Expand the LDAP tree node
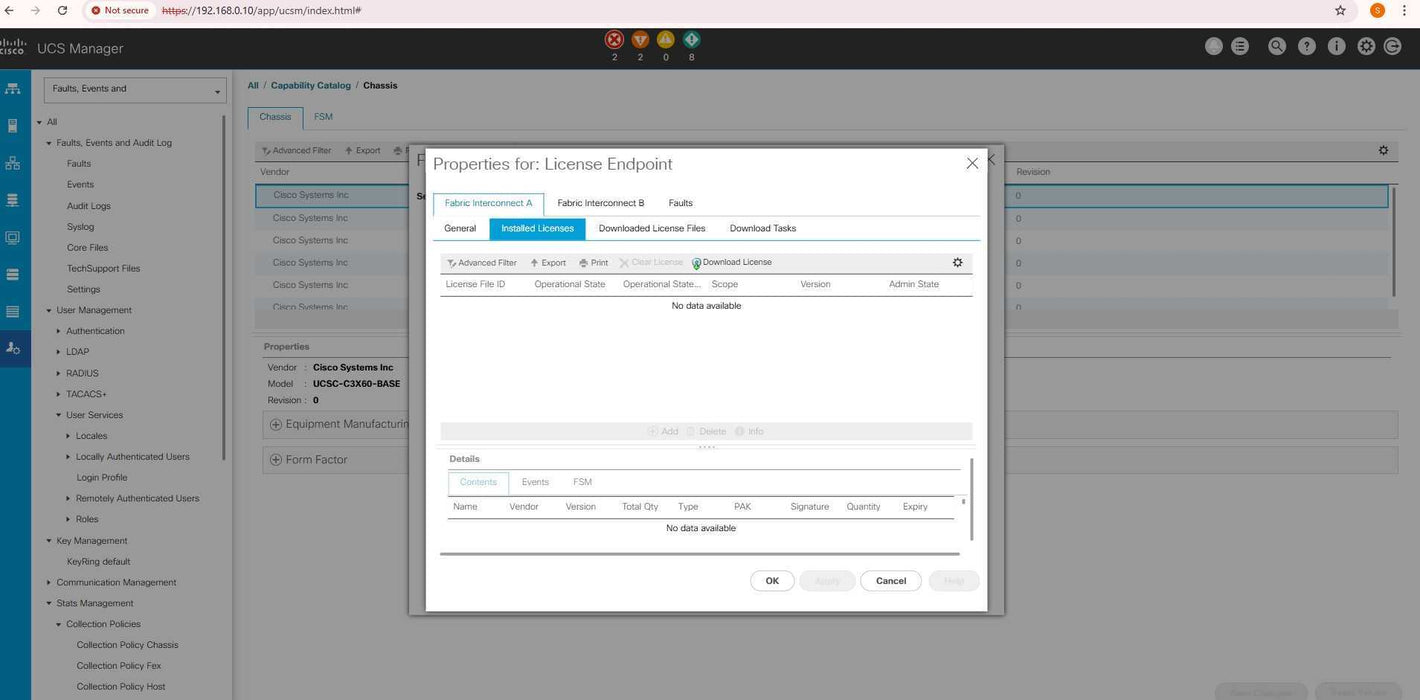1420x700 pixels. point(58,352)
